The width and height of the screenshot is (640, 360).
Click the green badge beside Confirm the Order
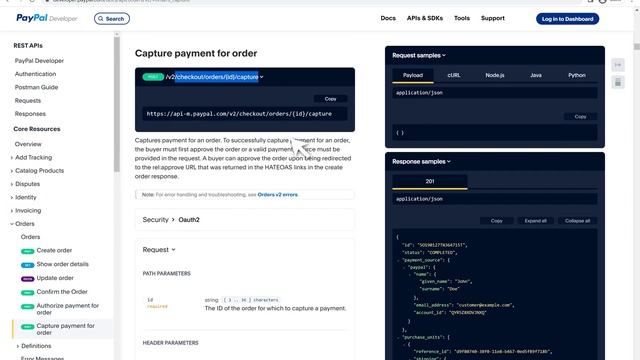pyautogui.click(x=27, y=293)
